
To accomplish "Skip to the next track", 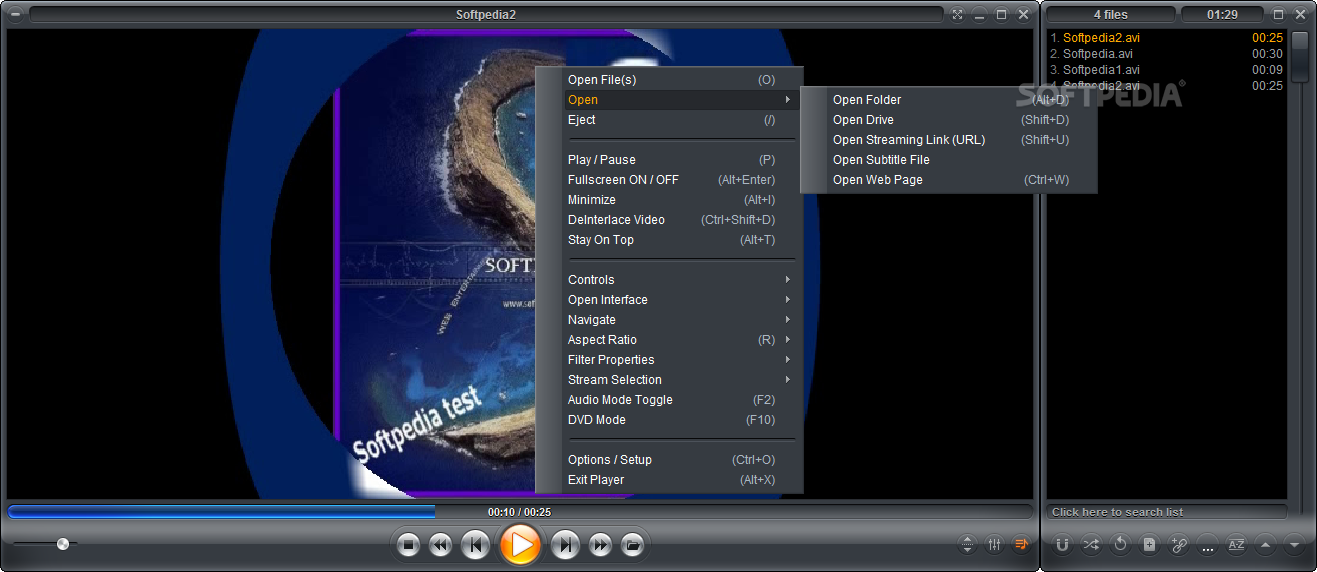I will click(565, 545).
